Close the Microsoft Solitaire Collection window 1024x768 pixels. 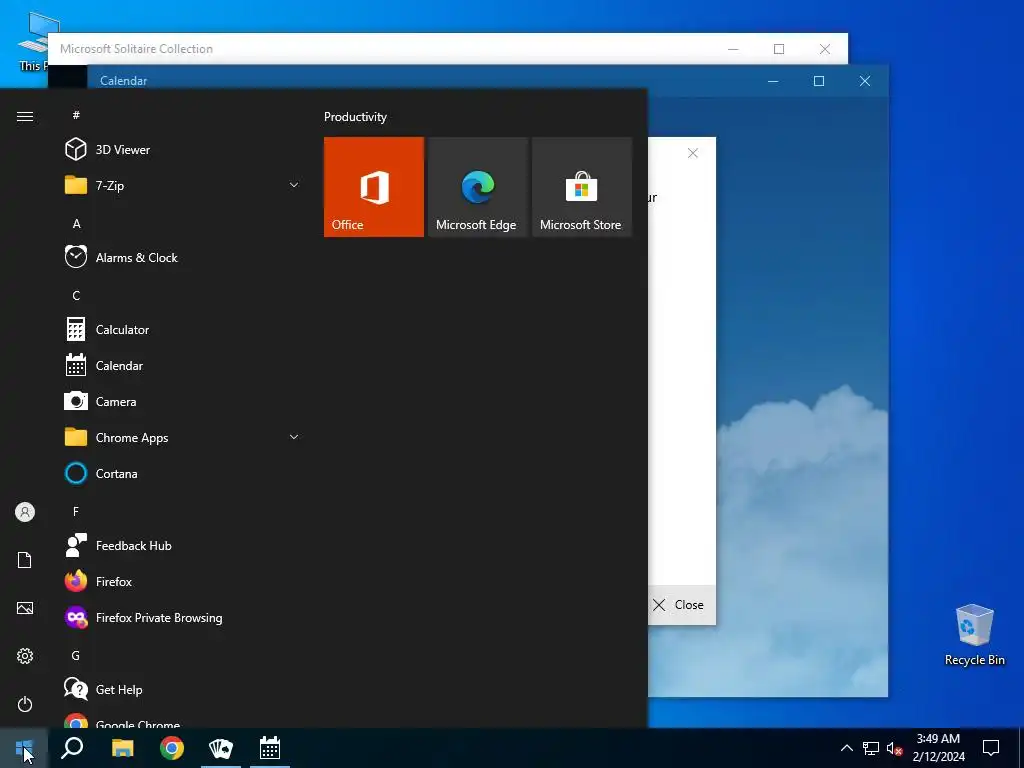coord(825,49)
